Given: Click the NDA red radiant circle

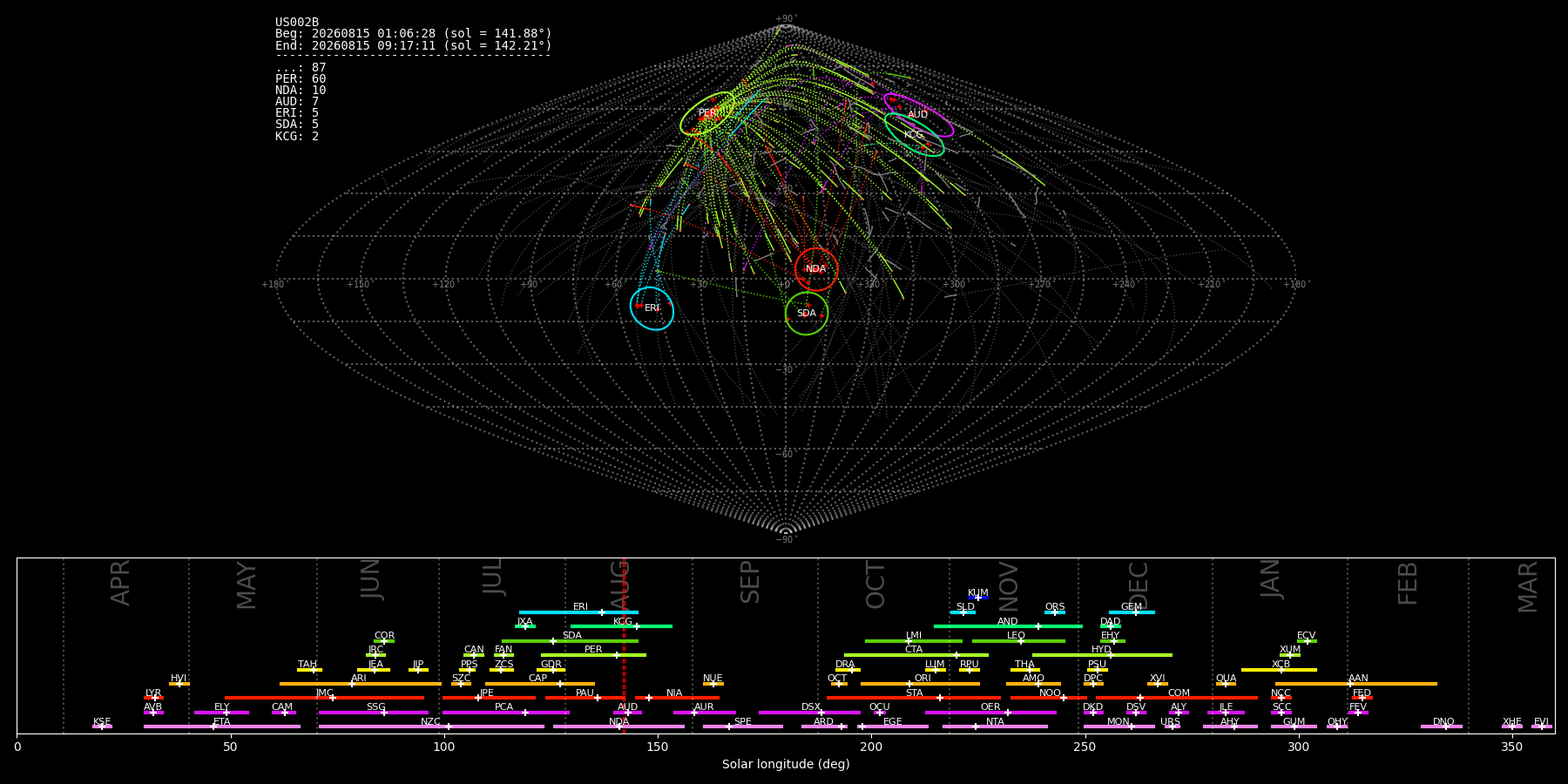Looking at the screenshot, I should [x=816, y=269].
